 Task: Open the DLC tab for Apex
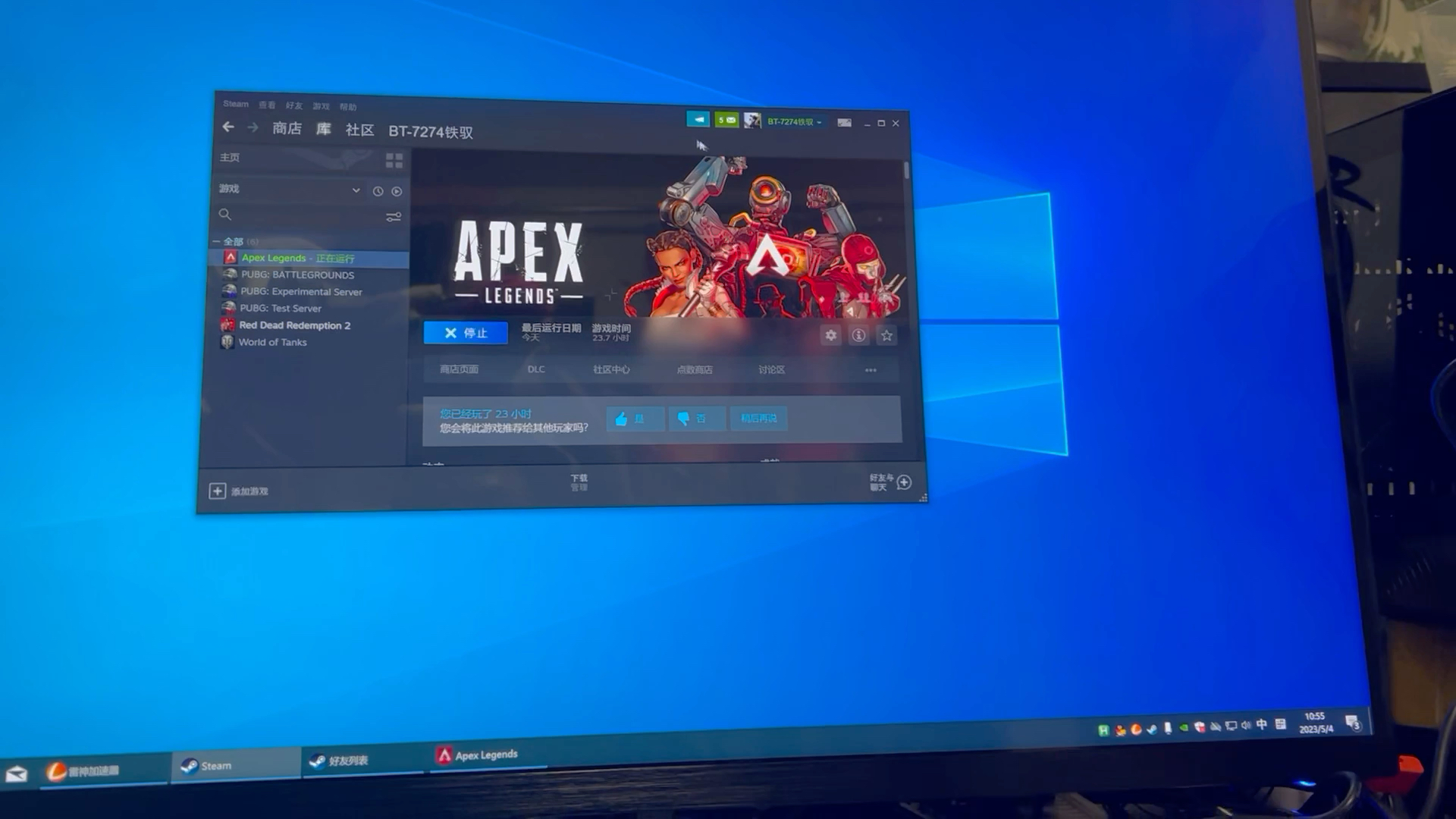[536, 369]
